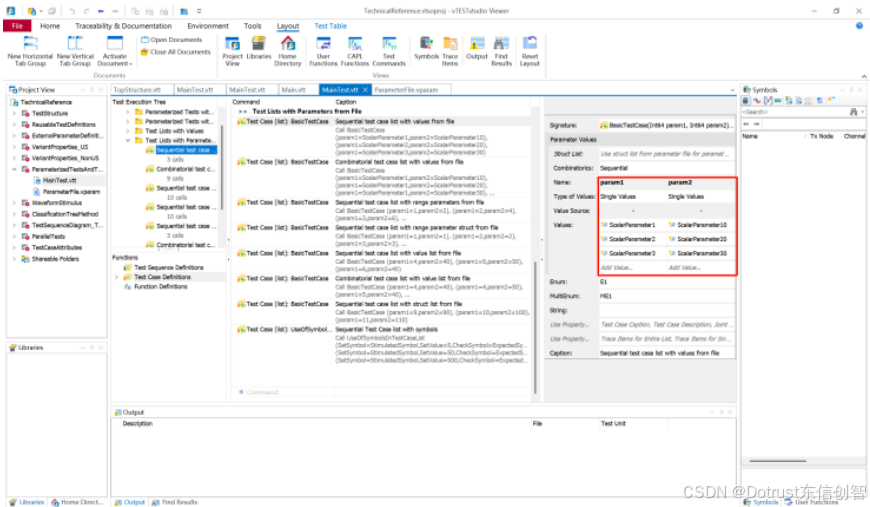
Task: Expand ReusableTestDefinitions project node
Action: [x=14, y=124]
